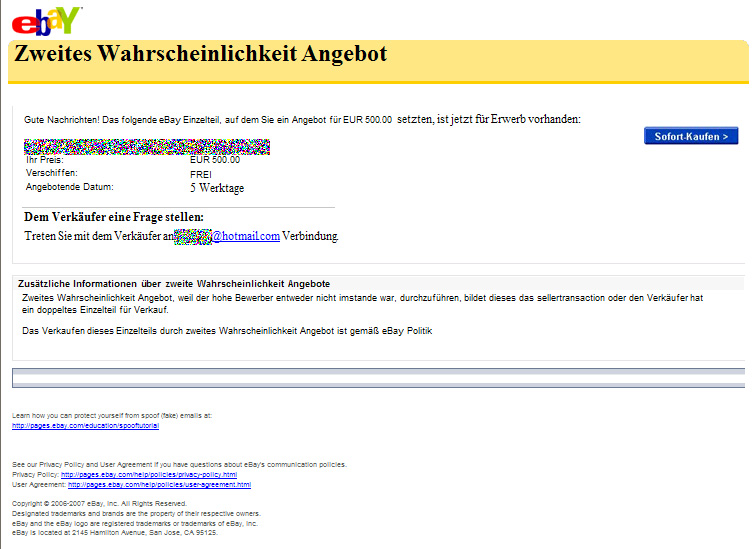Click the Gute Nachrichten intro sentence
752x549 pixels.
coord(302,120)
